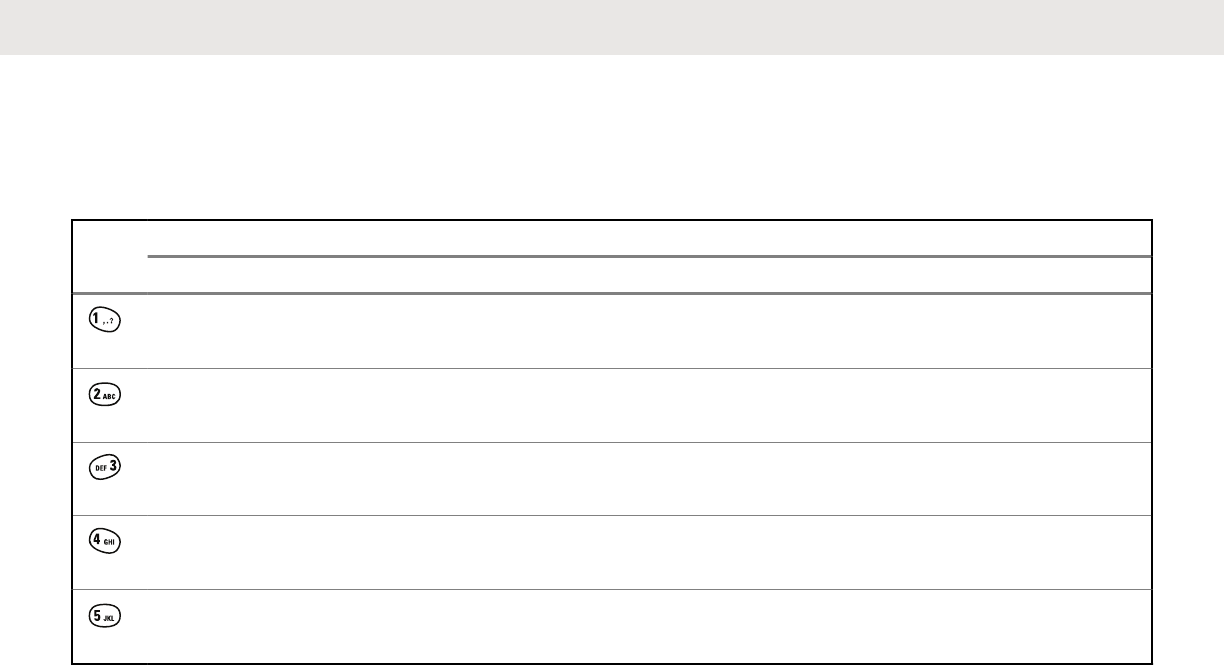Tap the 4 GHI key icon
The width and height of the screenshot is (1224, 665).
tap(104, 542)
